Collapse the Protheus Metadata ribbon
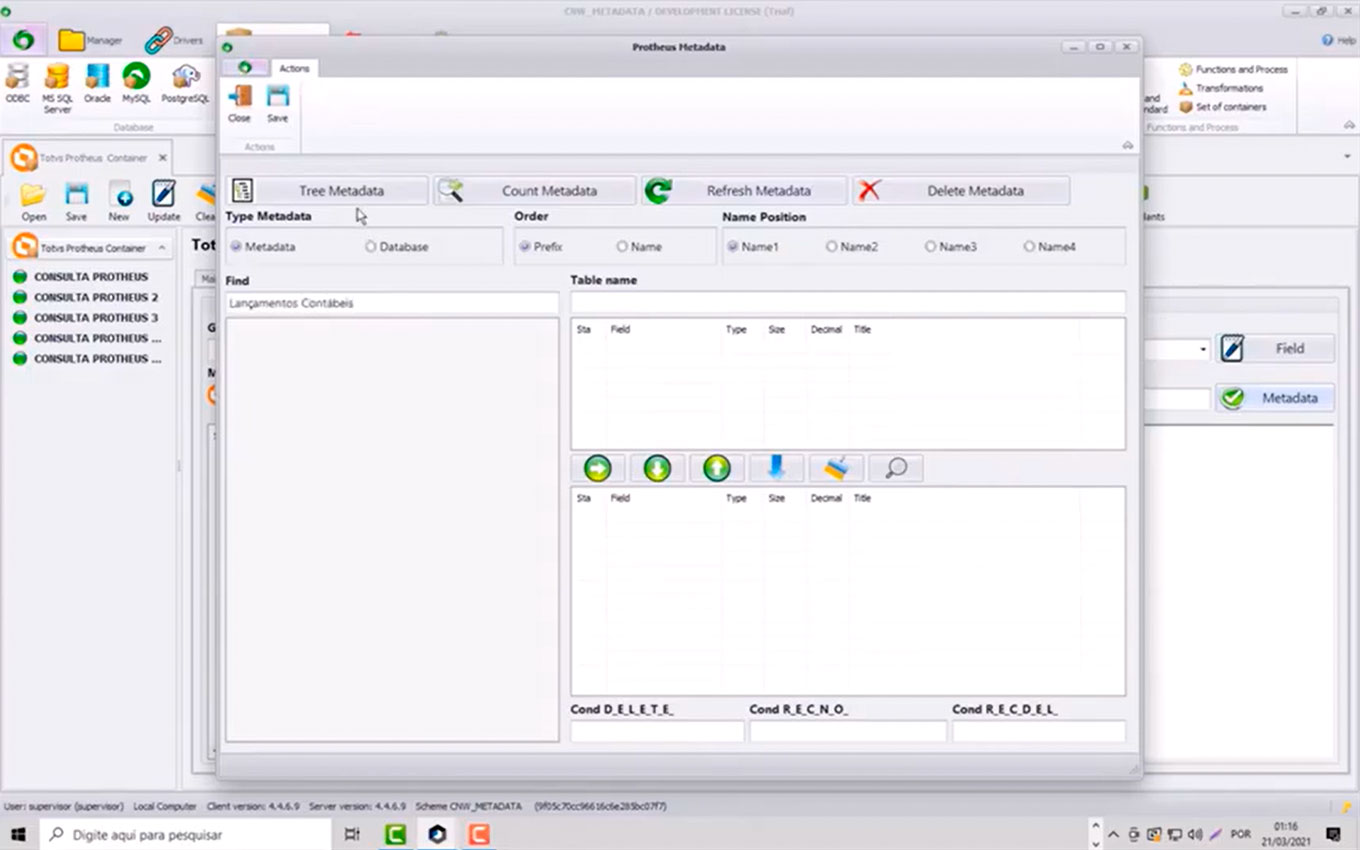The height and width of the screenshot is (850, 1360). click(1127, 146)
